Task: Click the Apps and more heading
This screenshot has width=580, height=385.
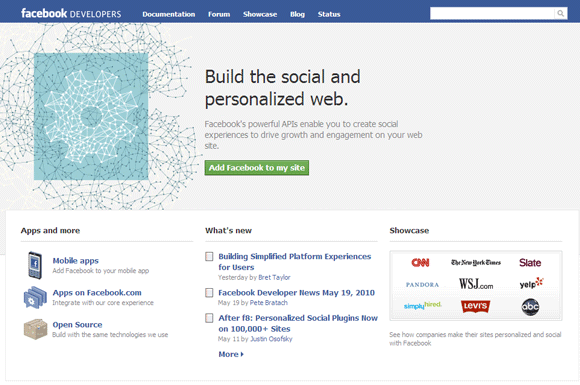Action: tap(50, 230)
